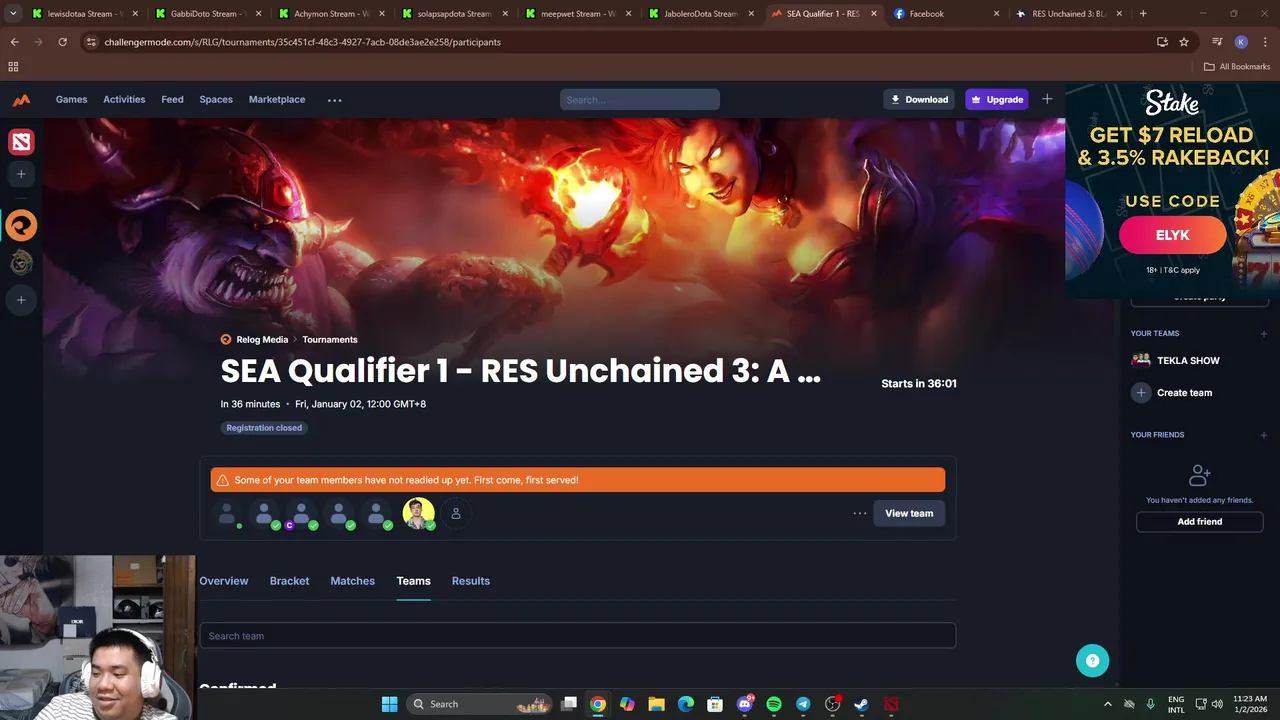
Task: Open Telegram from the taskbar
Action: pyautogui.click(x=803, y=704)
